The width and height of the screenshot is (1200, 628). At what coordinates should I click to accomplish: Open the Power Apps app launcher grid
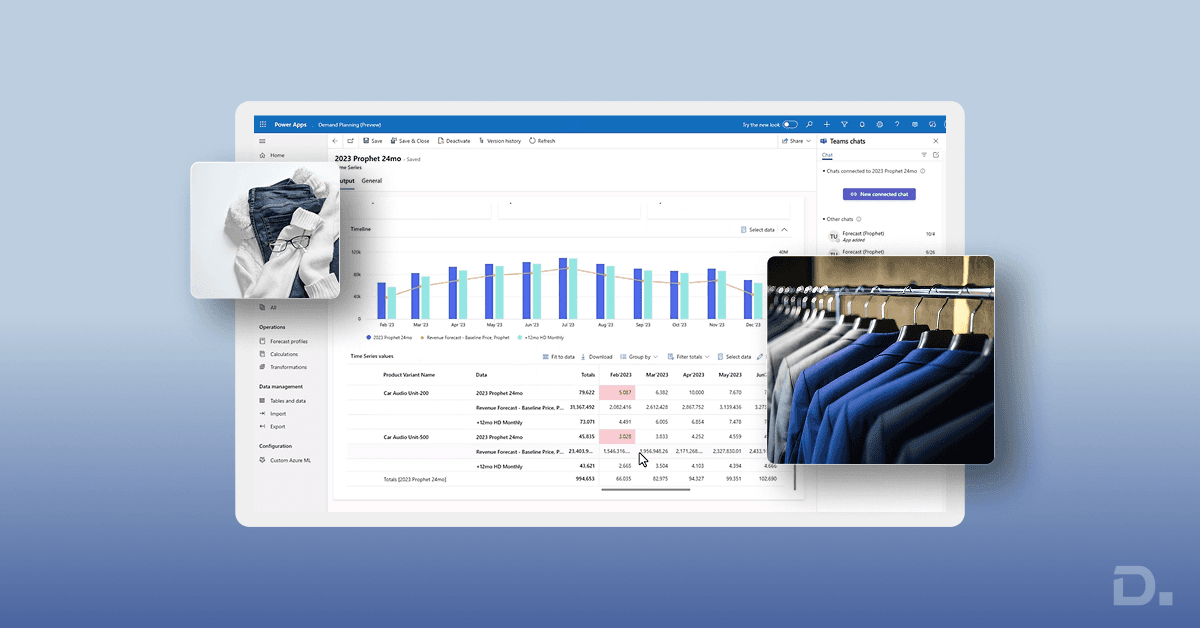point(263,125)
